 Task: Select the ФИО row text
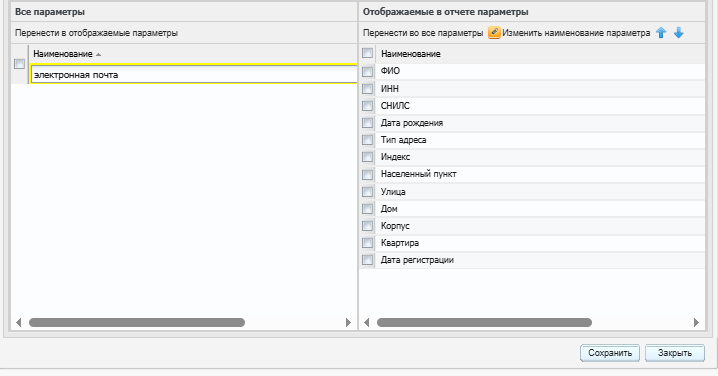coord(390,71)
